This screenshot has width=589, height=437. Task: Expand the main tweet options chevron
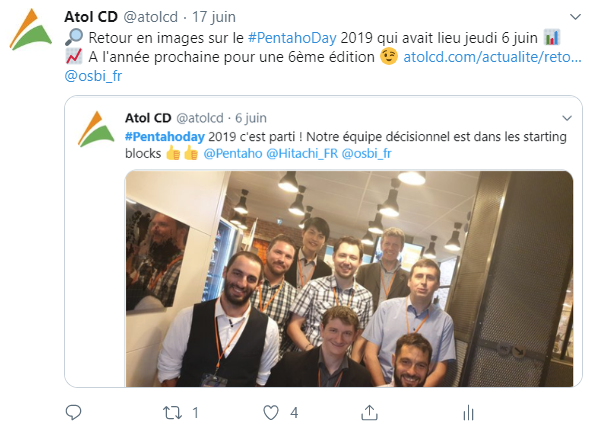tap(575, 17)
